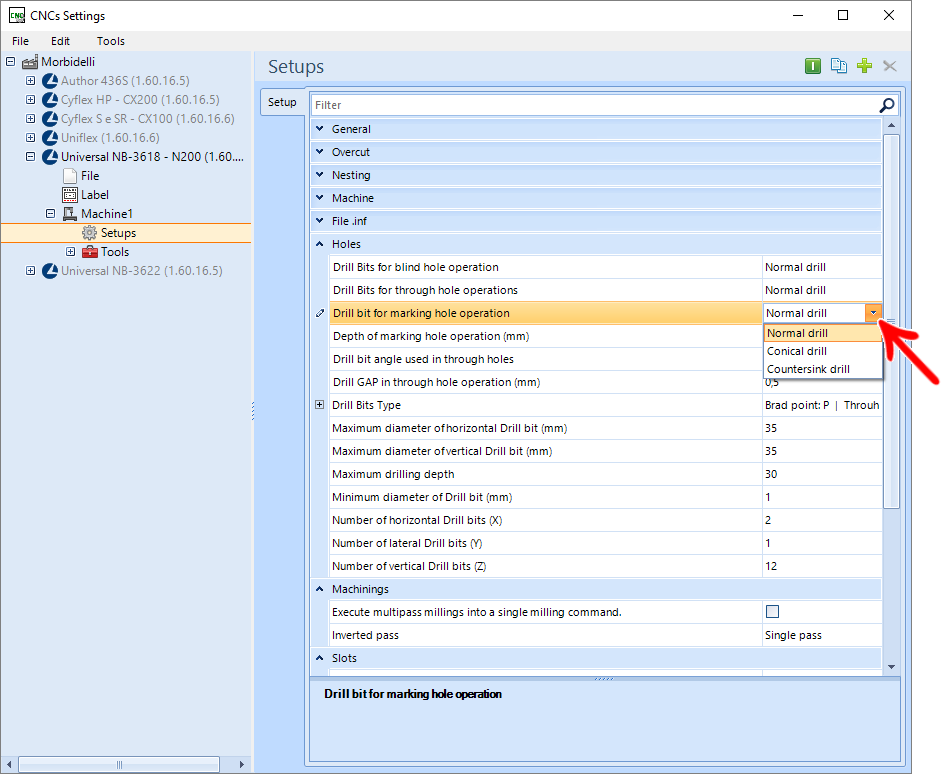This screenshot has width=946, height=774.
Task: Open the Edit menu
Action: [60, 41]
